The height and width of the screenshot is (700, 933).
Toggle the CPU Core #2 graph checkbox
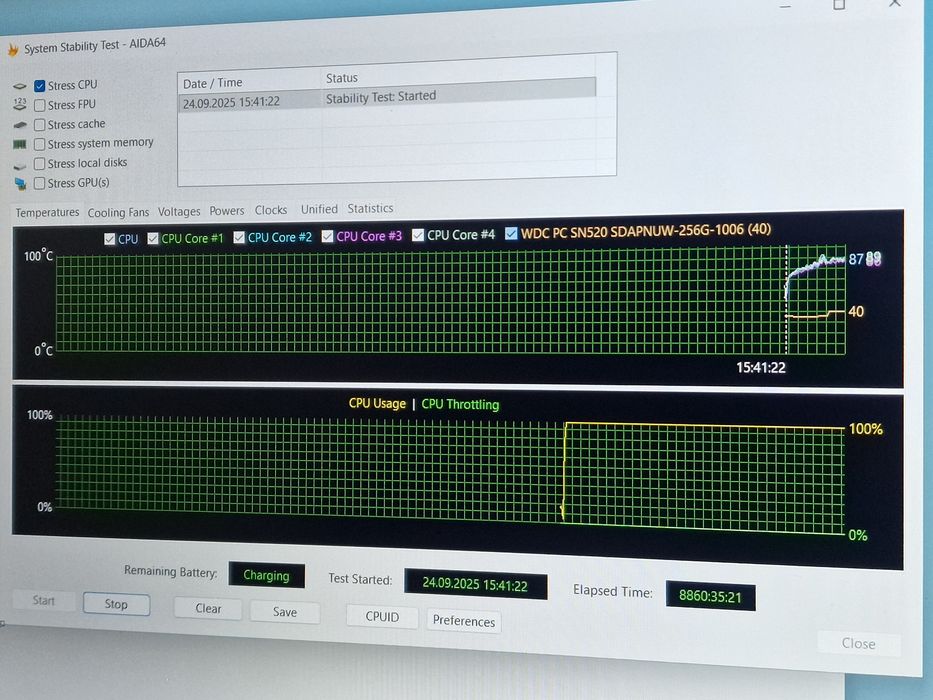(239, 238)
